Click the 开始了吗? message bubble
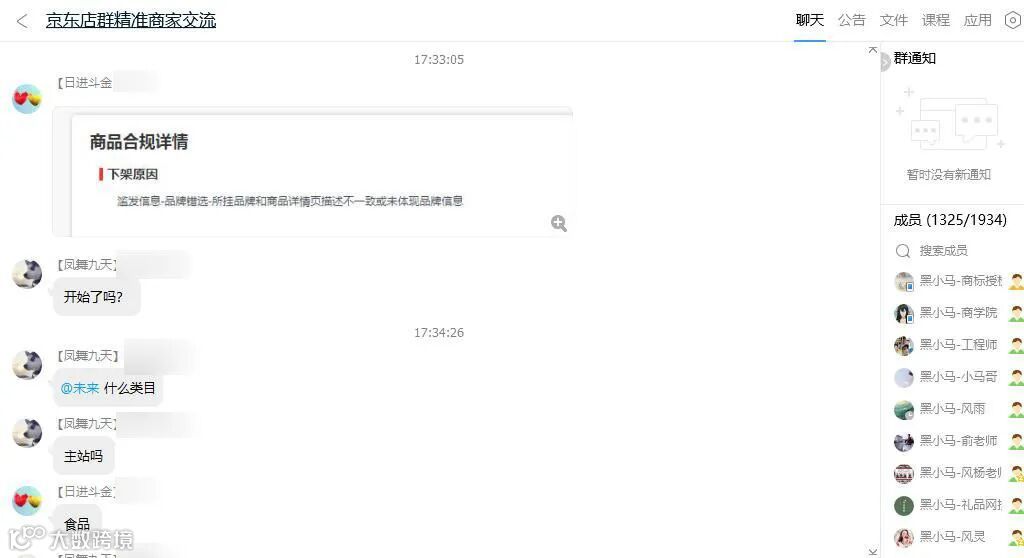Screen dimensions: 1024x558 (97, 297)
